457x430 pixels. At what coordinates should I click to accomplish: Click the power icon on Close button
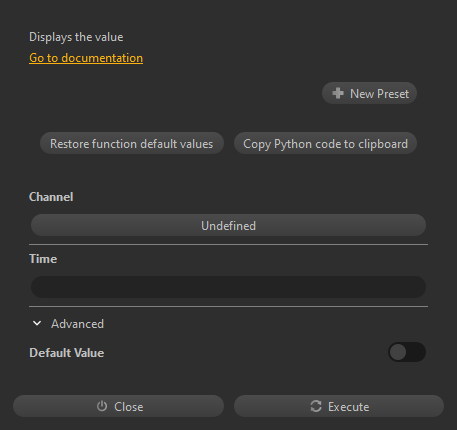coord(102,406)
